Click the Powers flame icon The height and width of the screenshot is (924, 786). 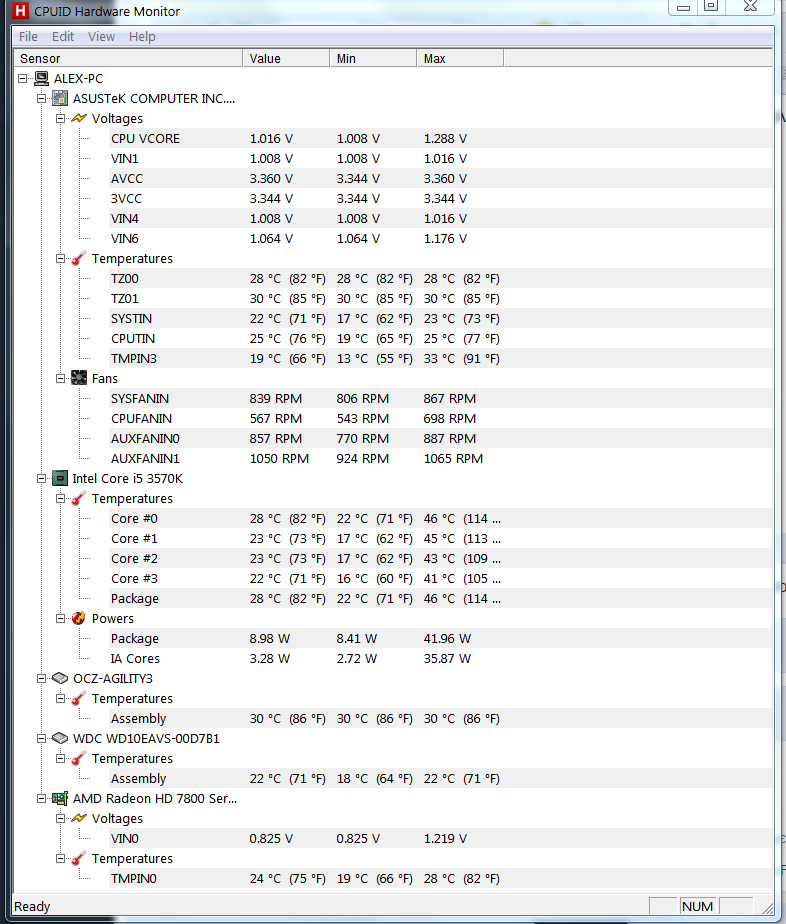click(79, 619)
